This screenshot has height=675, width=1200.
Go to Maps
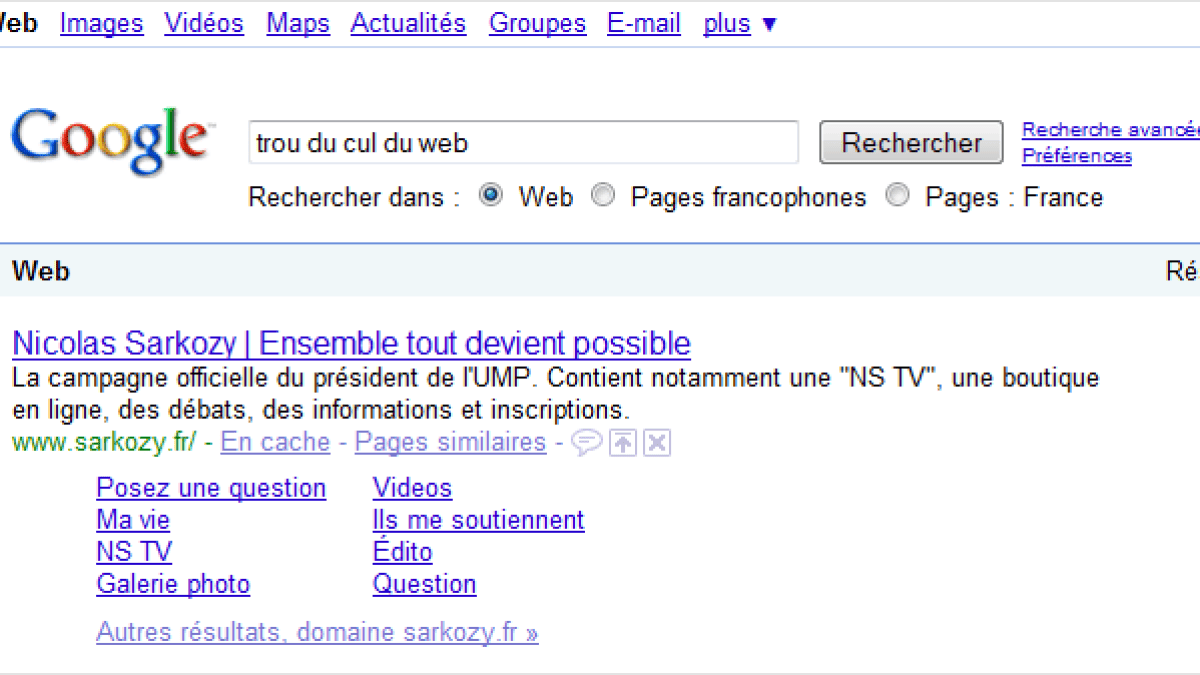[x=298, y=23]
